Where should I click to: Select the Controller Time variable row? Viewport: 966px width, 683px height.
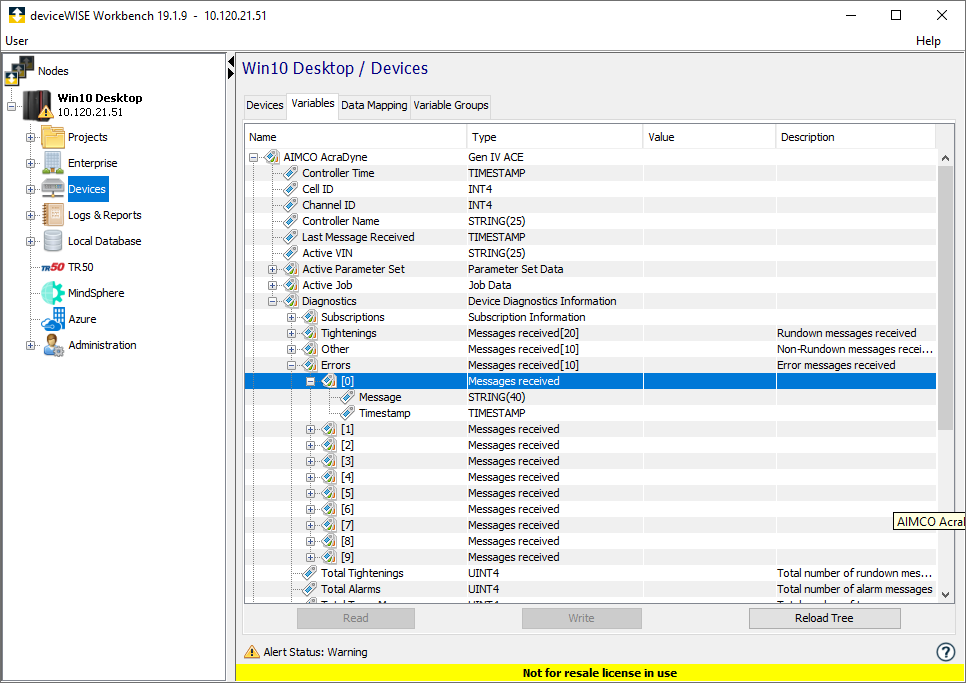pyautogui.click(x=338, y=173)
